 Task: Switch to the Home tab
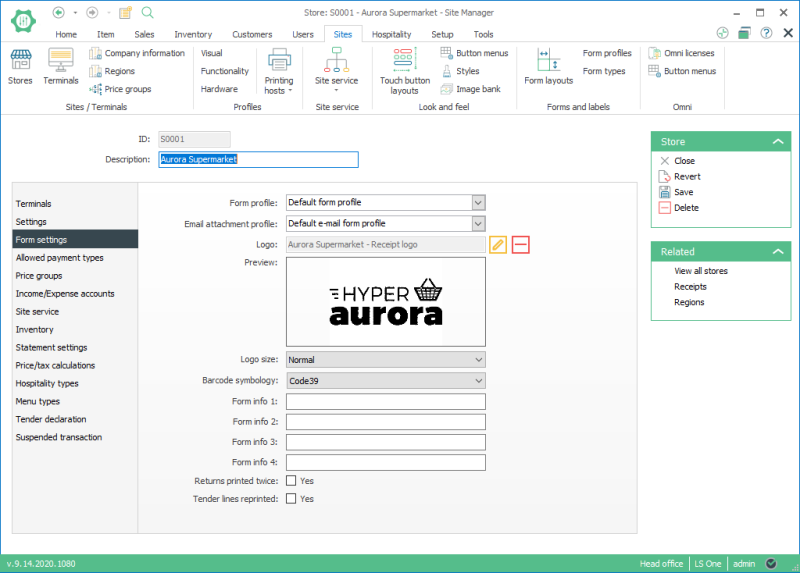(x=66, y=34)
